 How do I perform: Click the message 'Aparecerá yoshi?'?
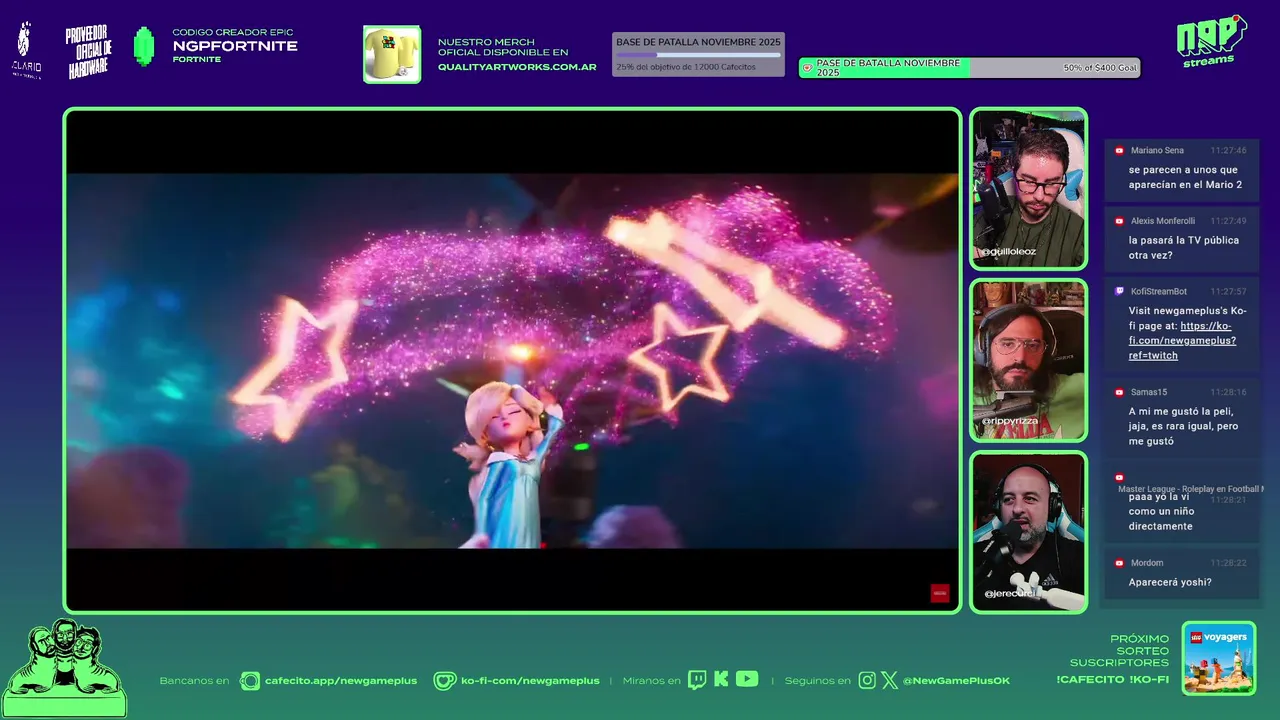point(1170,582)
